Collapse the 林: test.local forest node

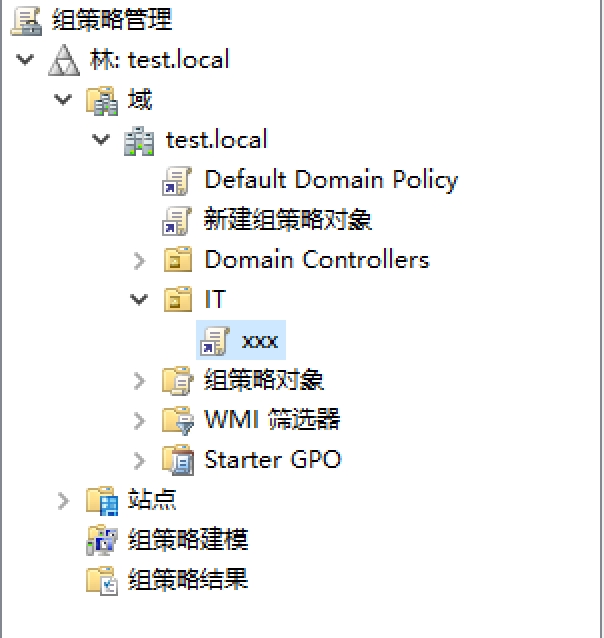tap(25, 60)
